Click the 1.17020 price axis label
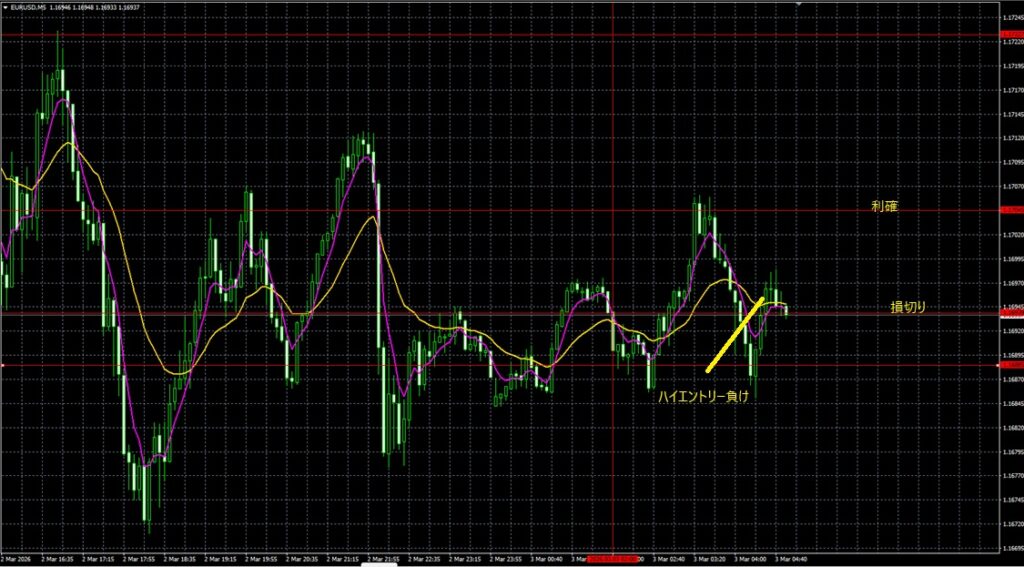1024x567 pixels. (x=1012, y=235)
